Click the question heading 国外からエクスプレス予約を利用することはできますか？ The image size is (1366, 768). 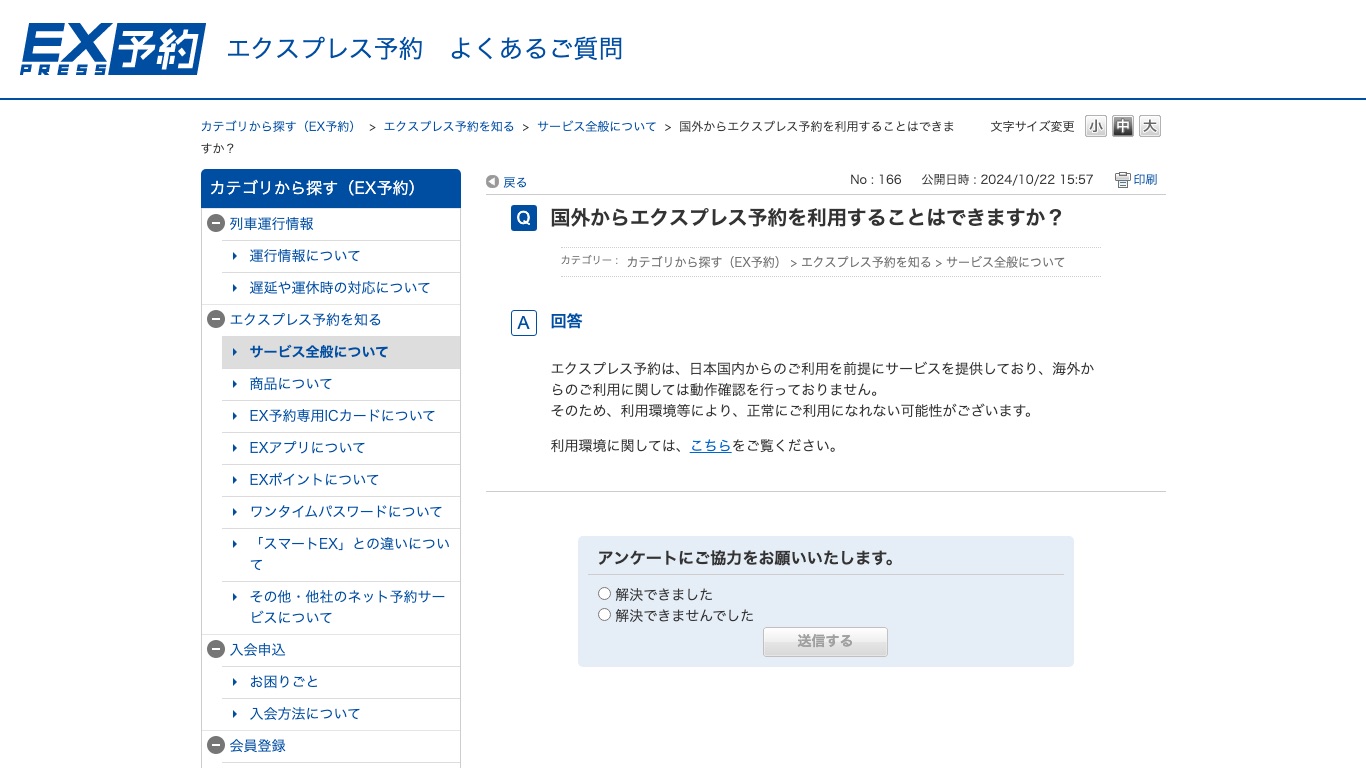coord(807,218)
